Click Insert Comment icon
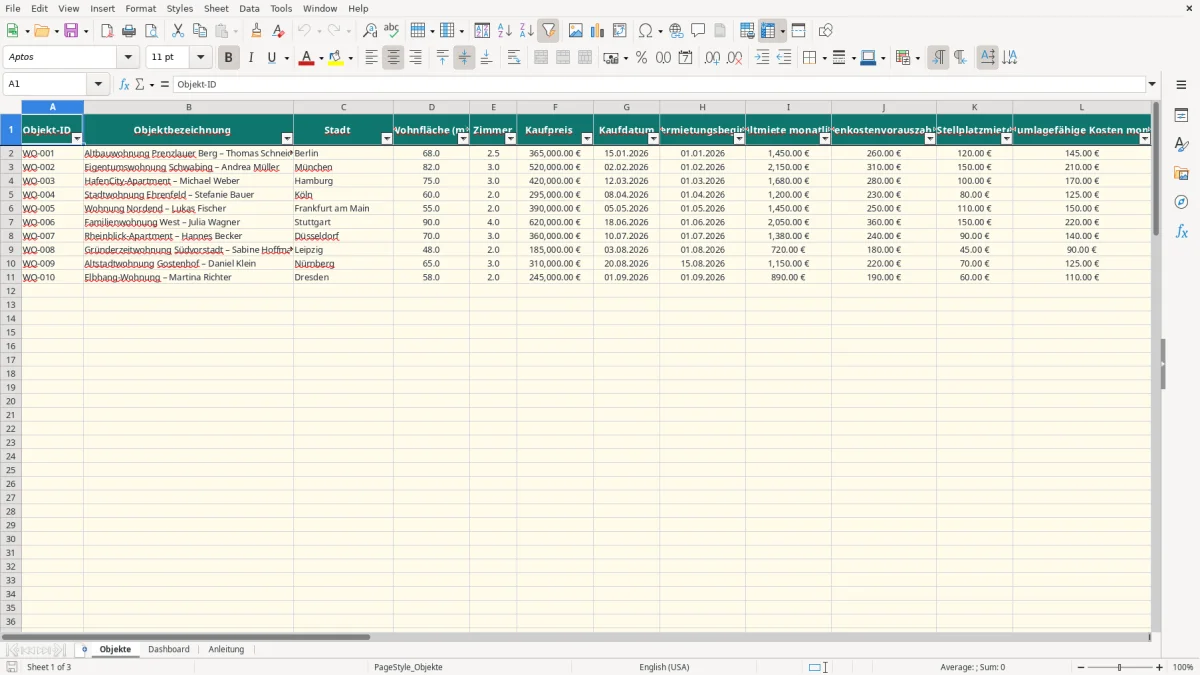 tap(698, 31)
